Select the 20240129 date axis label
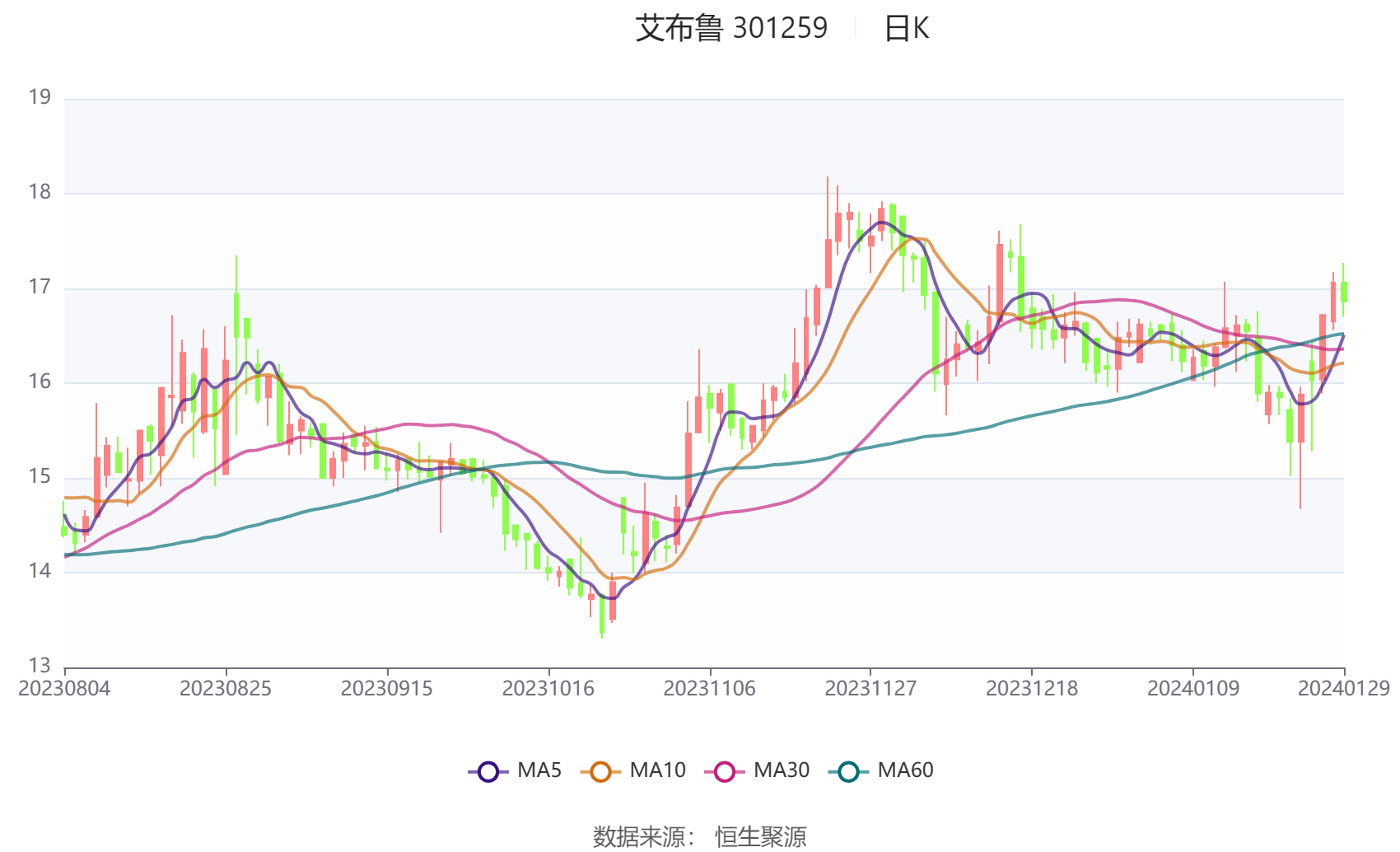The image size is (1400, 852). click(x=1344, y=688)
